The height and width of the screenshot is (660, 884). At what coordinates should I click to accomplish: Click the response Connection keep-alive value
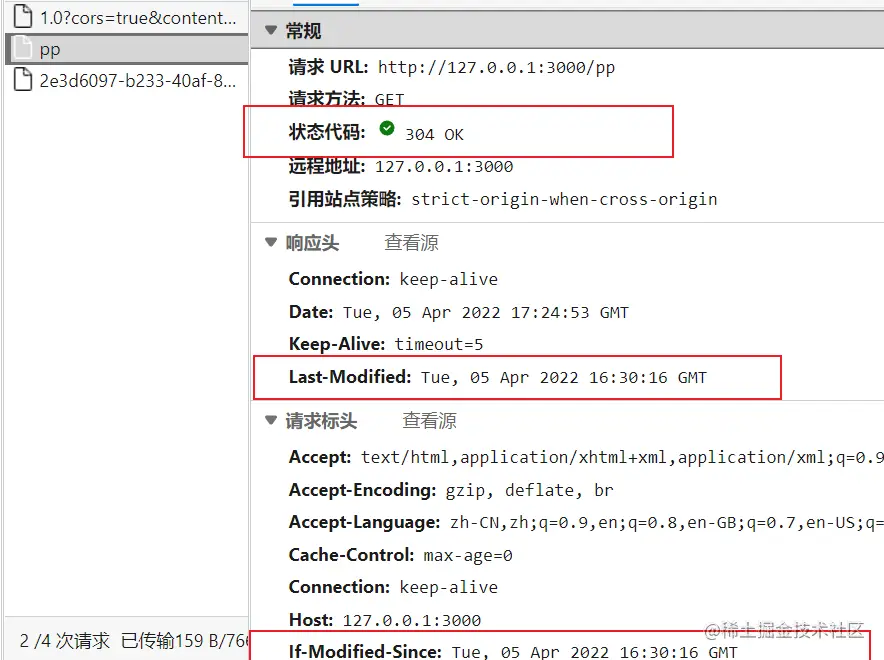pos(449,280)
